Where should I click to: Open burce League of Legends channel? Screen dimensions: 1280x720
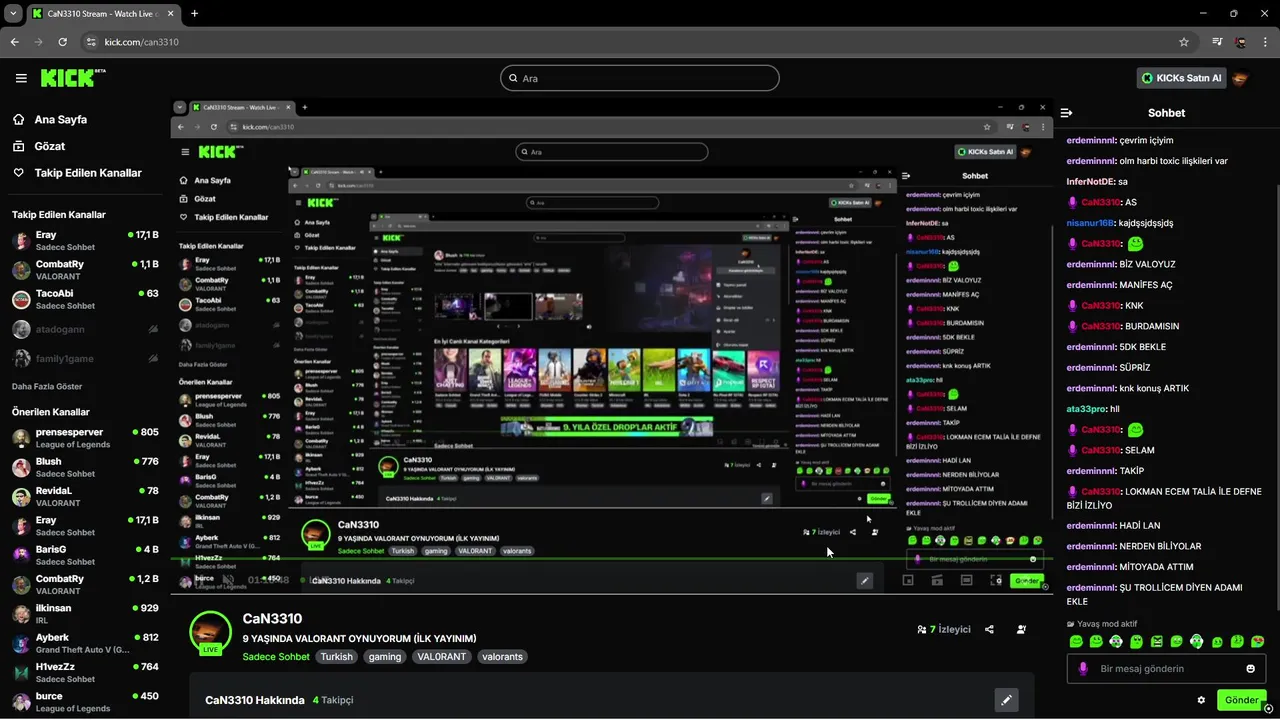pyautogui.click(x=85, y=702)
